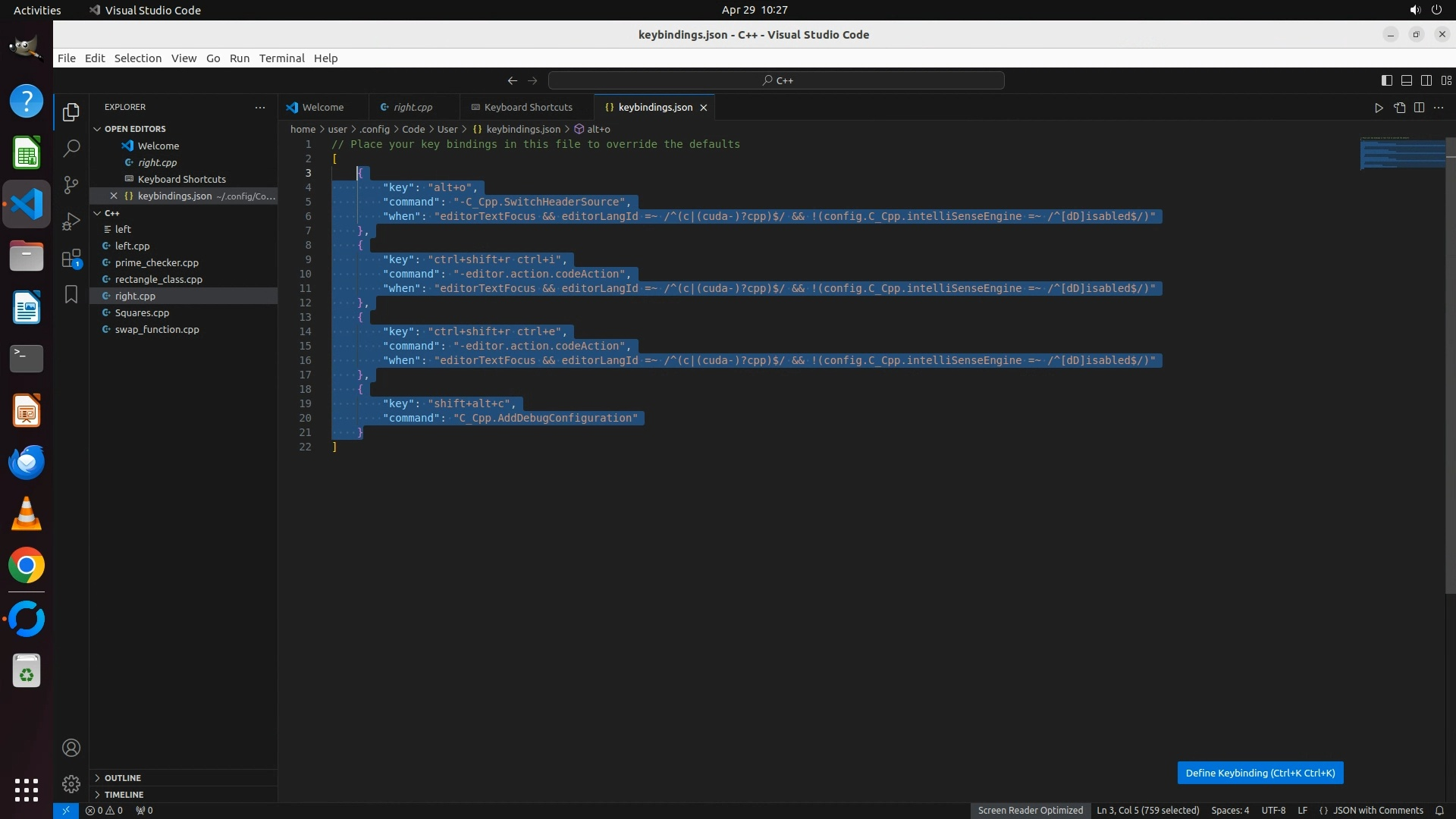
Task: Toggle the primary side bar layout button
Action: tap(1386, 80)
